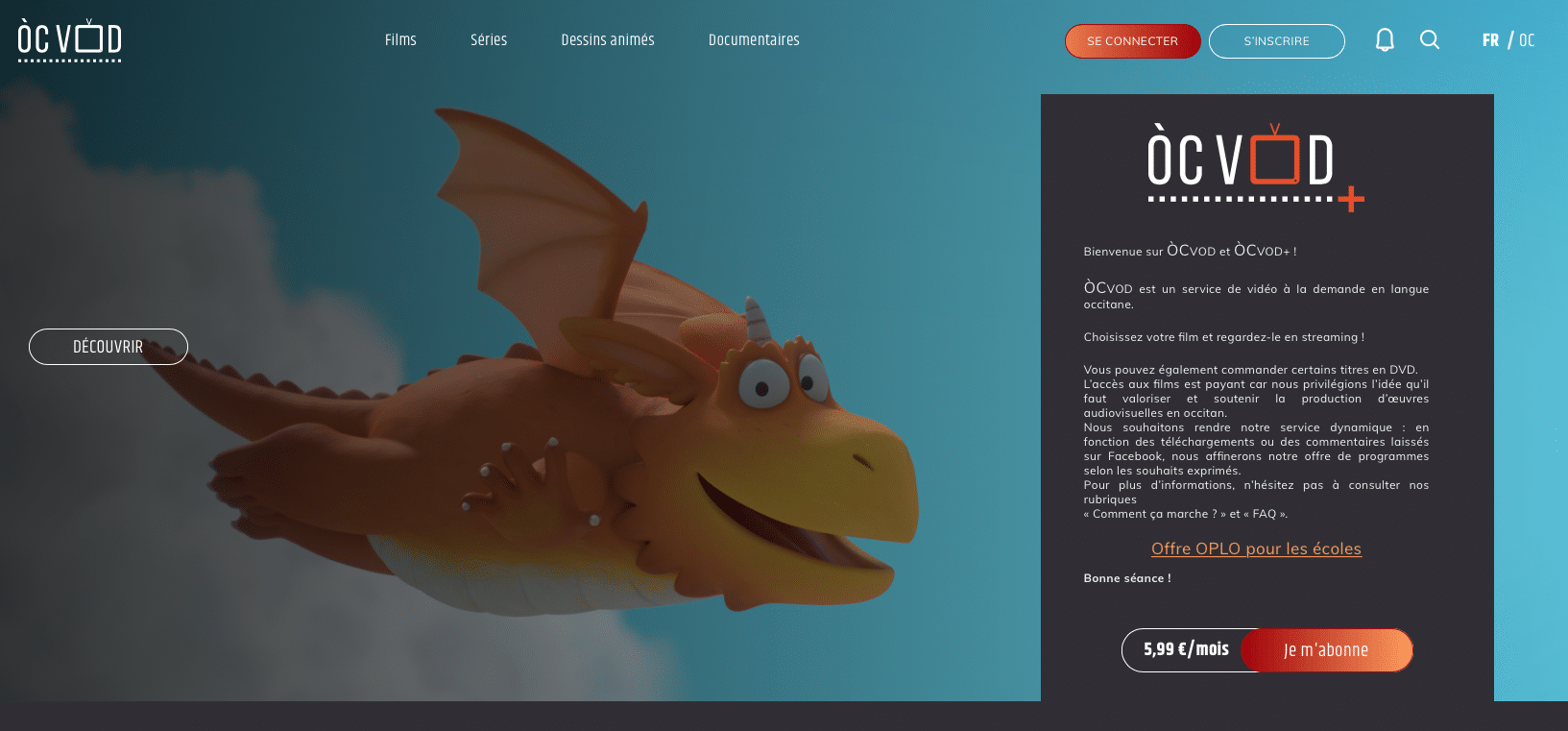Click the Choisissez votre film text line
Image resolution: width=1568 pixels, height=731 pixels.
pyautogui.click(x=1223, y=337)
